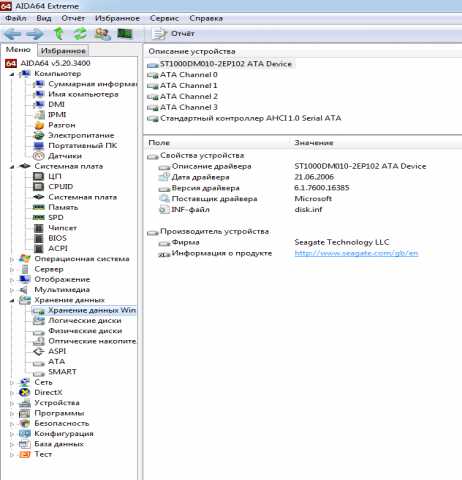The width and height of the screenshot is (462, 480).
Task: Select the Тест tree item
Action: point(43,455)
